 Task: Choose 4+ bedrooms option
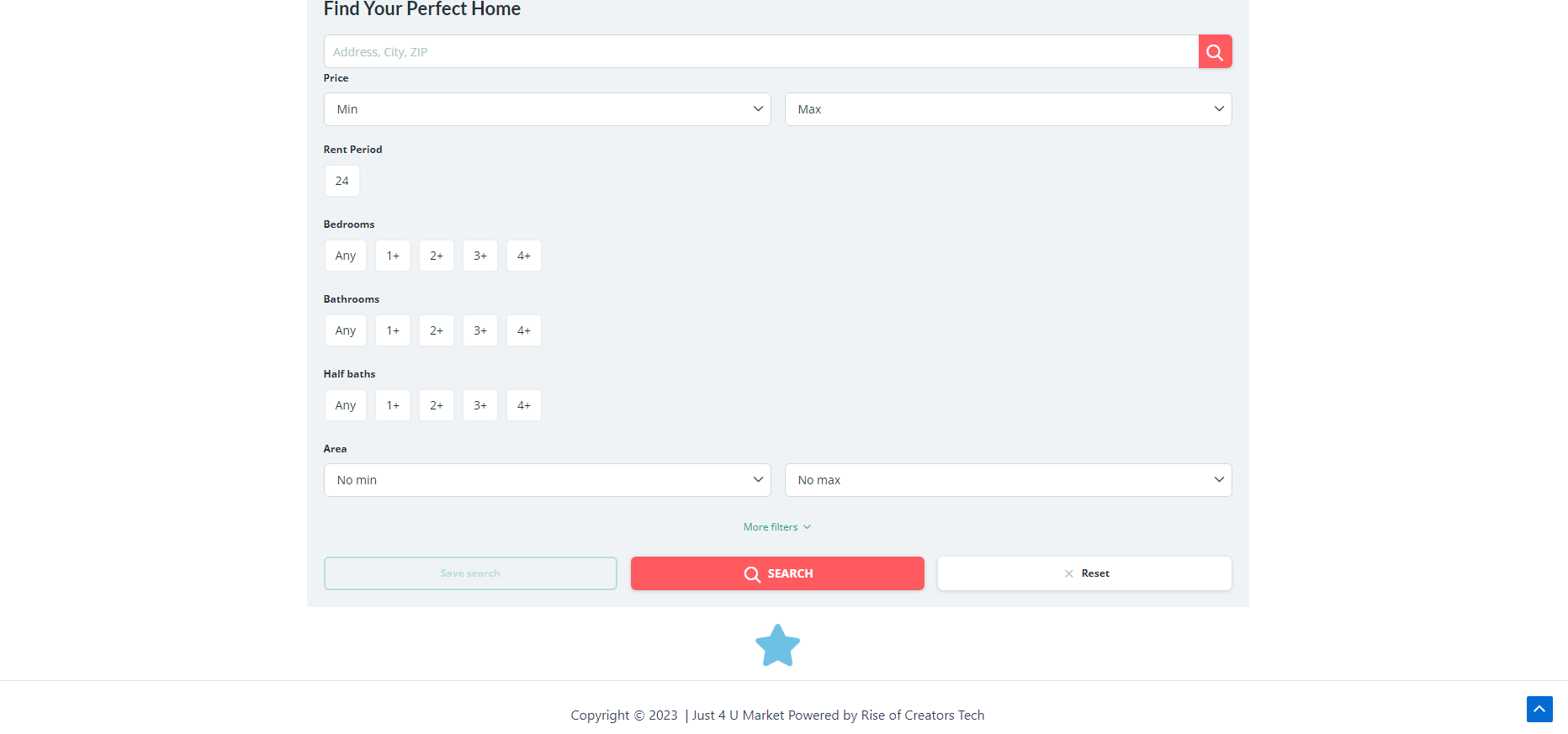point(523,256)
